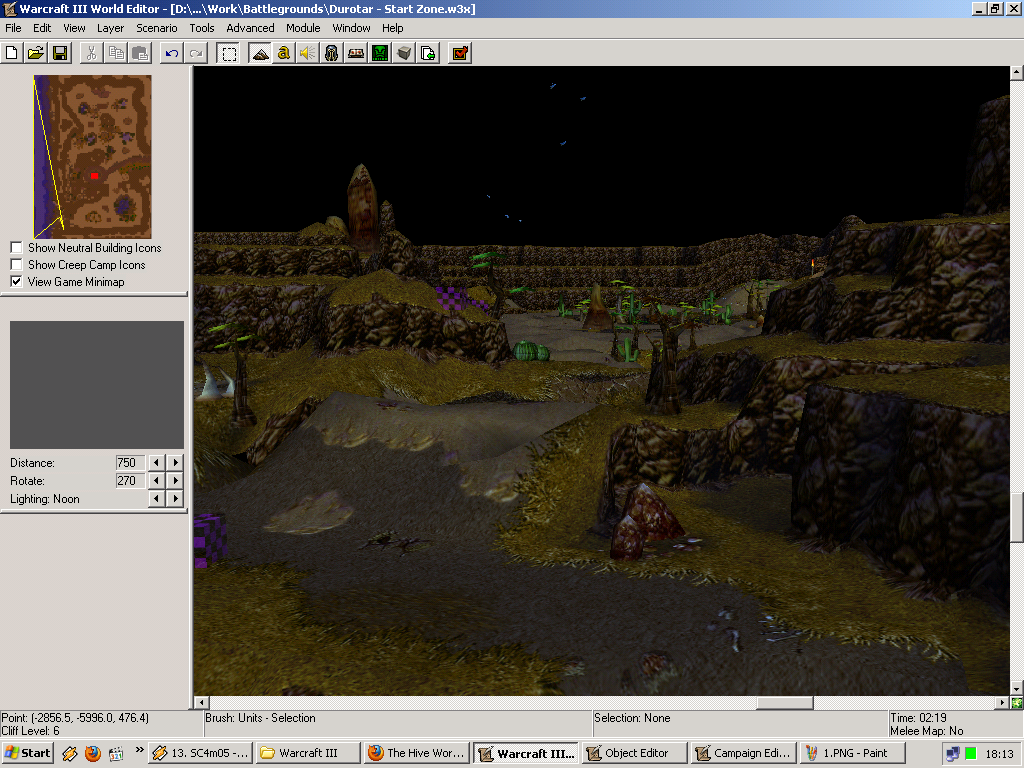Open the File menu
Viewport: 1024px width, 768px height.
point(13,28)
